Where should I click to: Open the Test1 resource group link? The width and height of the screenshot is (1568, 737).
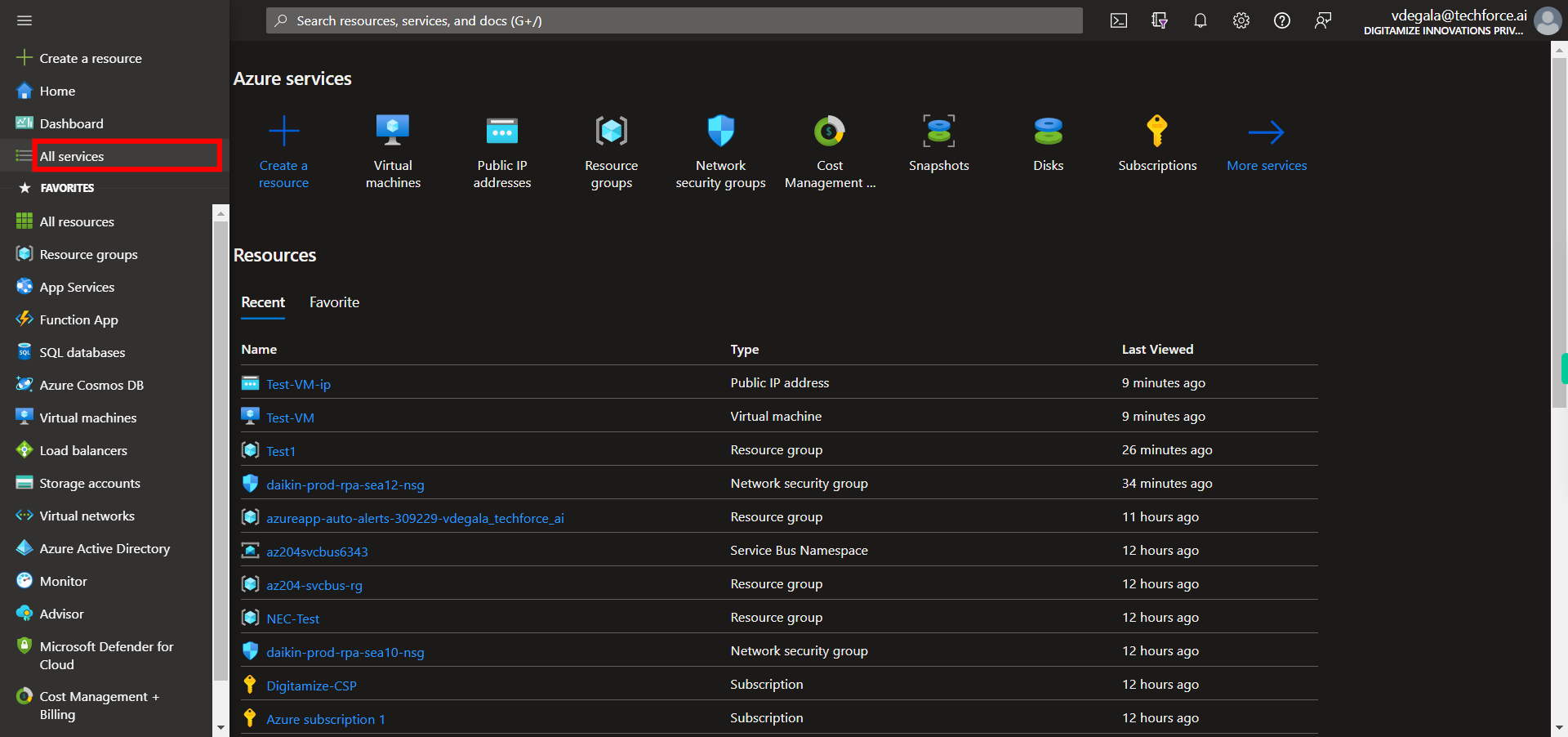point(281,451)
